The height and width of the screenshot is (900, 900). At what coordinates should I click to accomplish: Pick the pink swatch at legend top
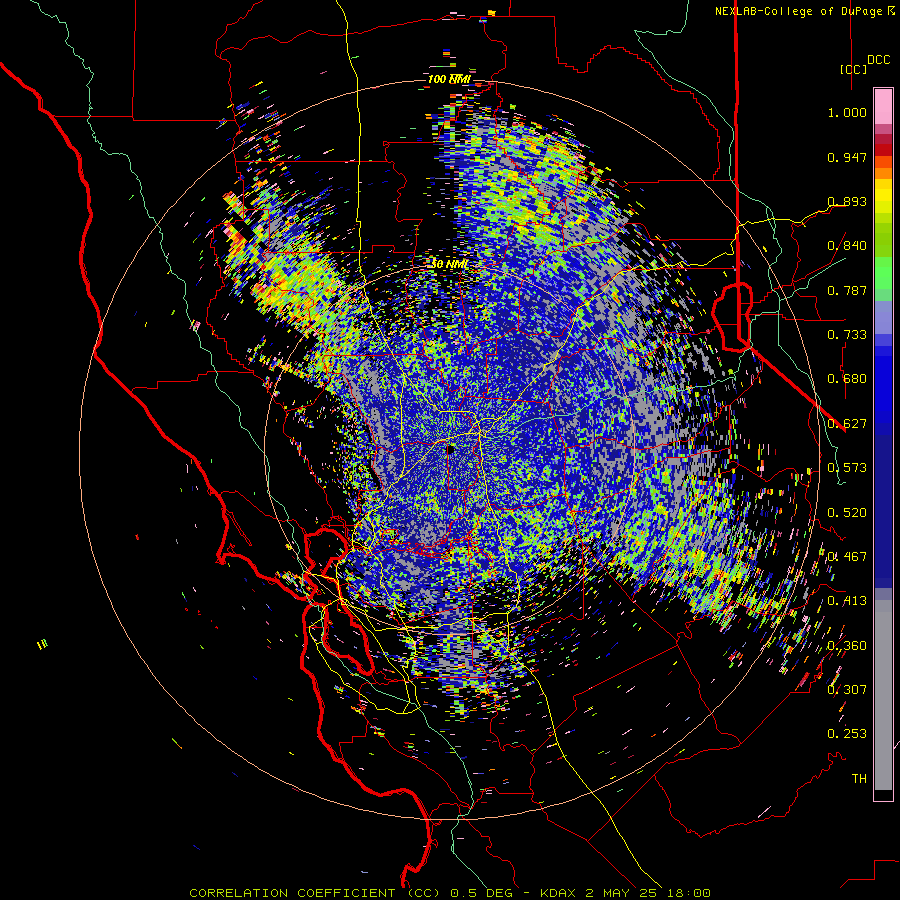click(x=883, y=107)
